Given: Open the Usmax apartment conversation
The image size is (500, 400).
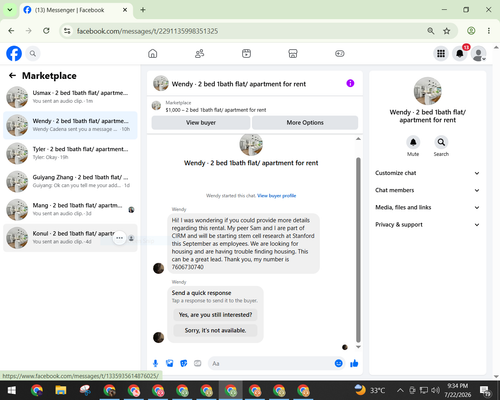Looking at the screenshot, I should 70,97.
